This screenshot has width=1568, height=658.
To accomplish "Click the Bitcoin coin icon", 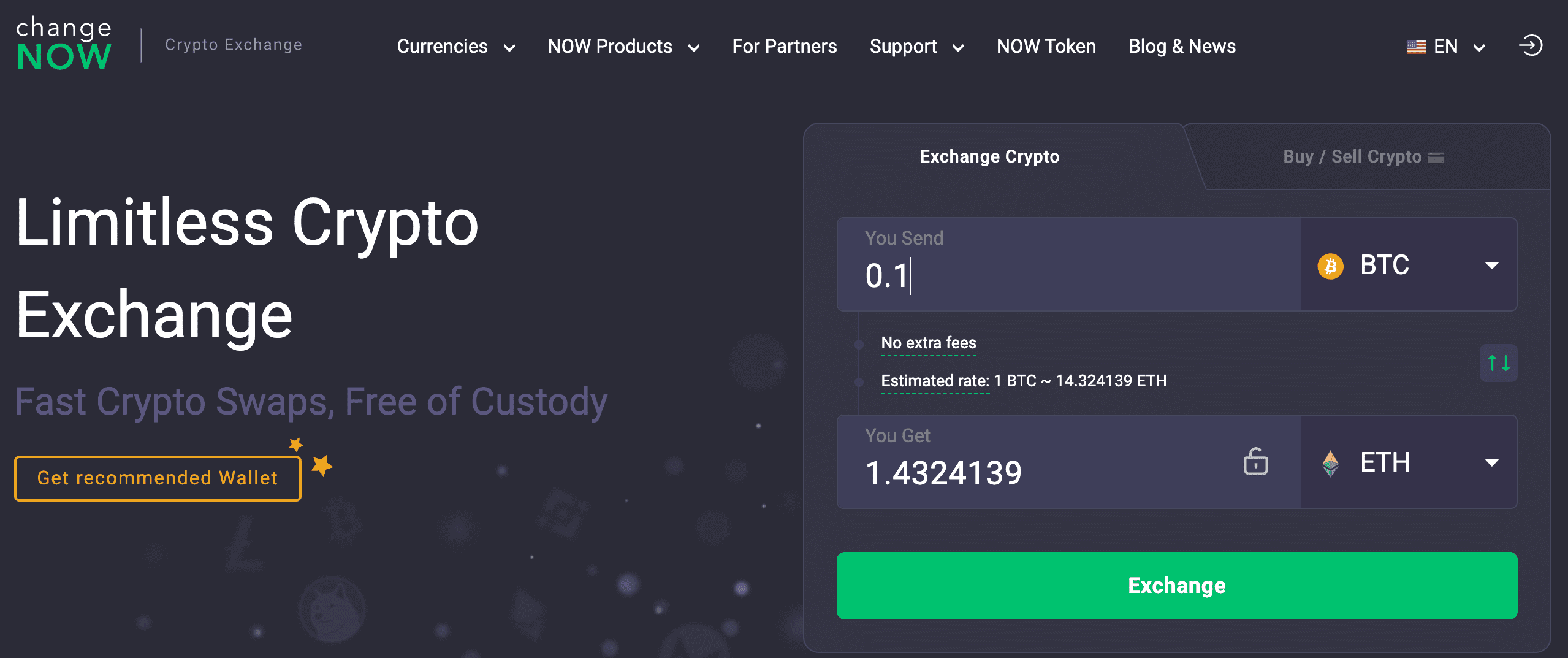I will coord(1330,266).
